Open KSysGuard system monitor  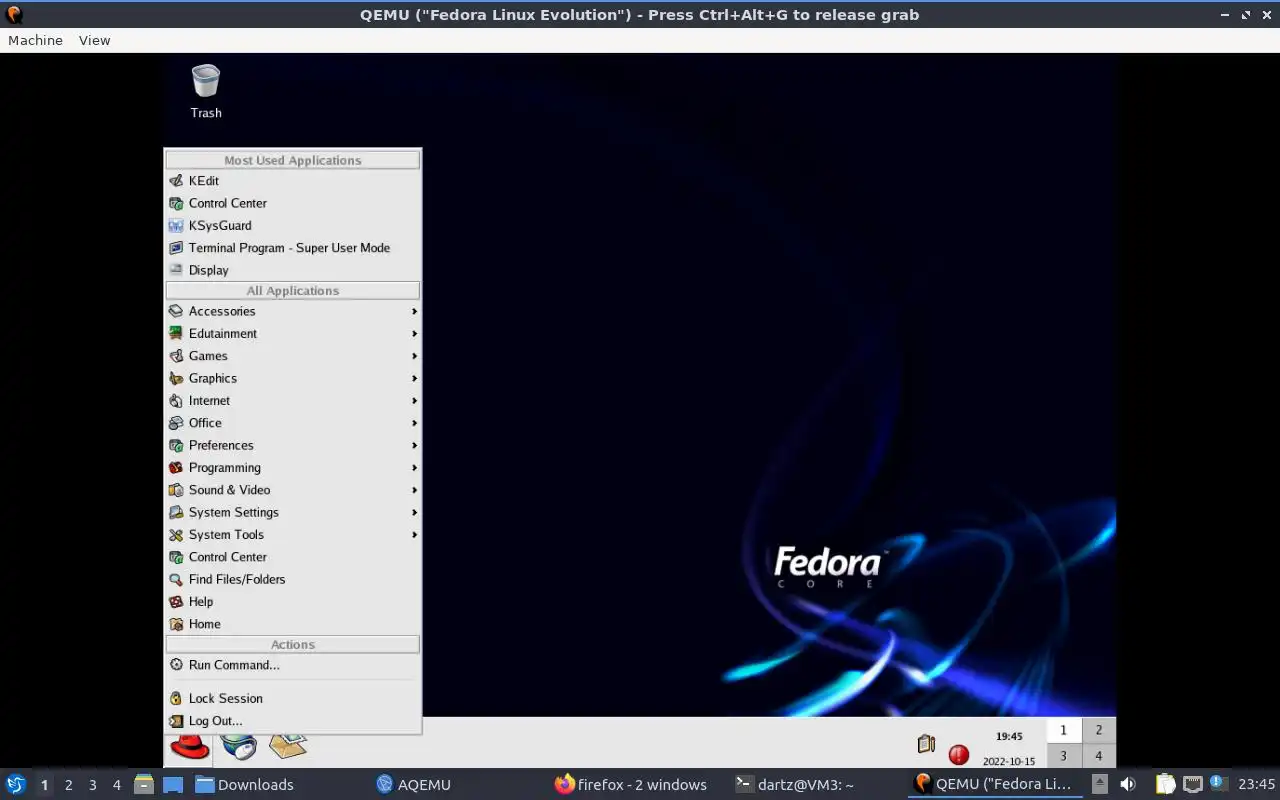pos(292,225)
